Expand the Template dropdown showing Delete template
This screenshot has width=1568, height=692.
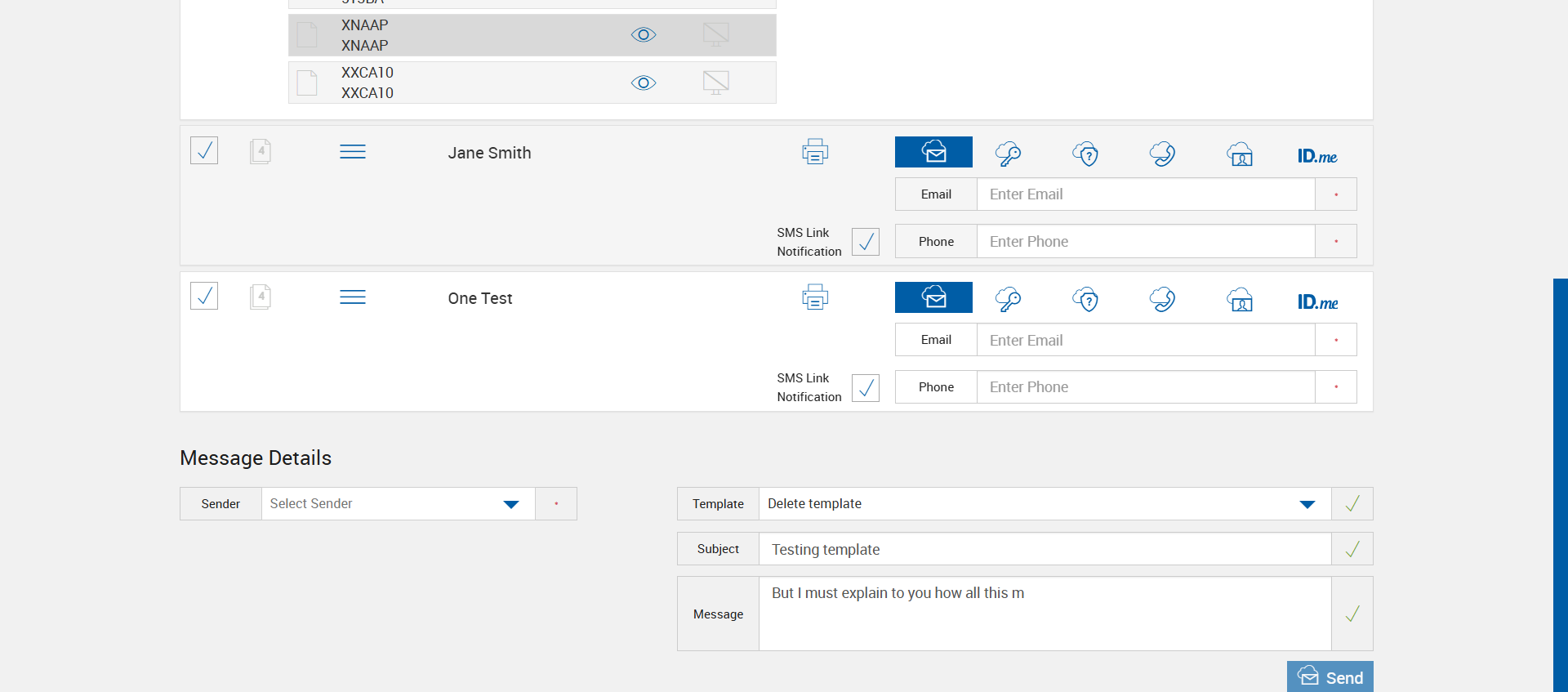tap(1307, 504)
